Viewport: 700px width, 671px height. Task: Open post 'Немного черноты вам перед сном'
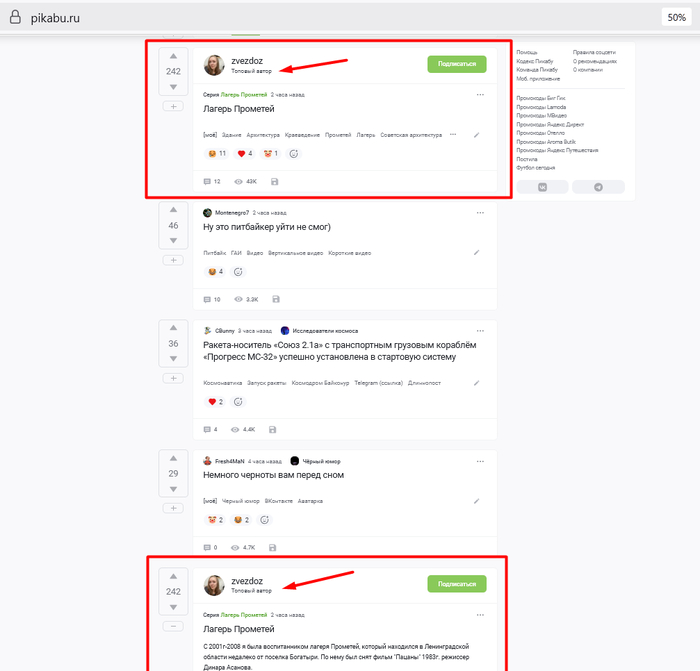click(x=273, y=475)
